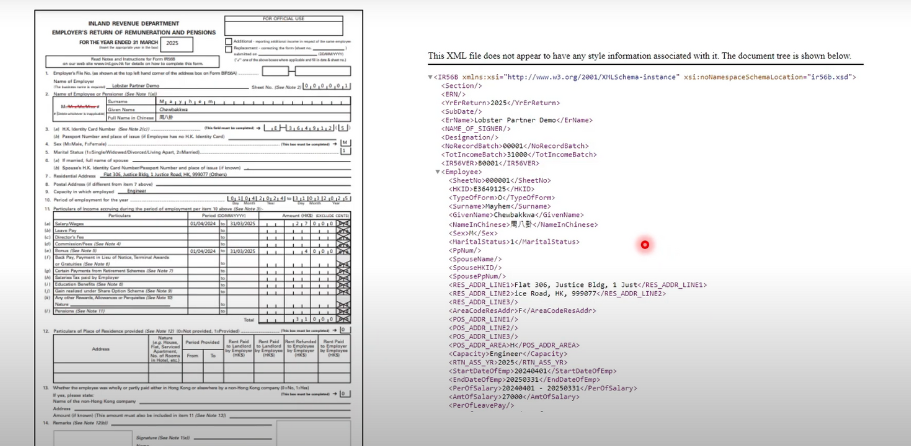Click the year ended 31 March box

pyautogui.click(x=177, y=44)
